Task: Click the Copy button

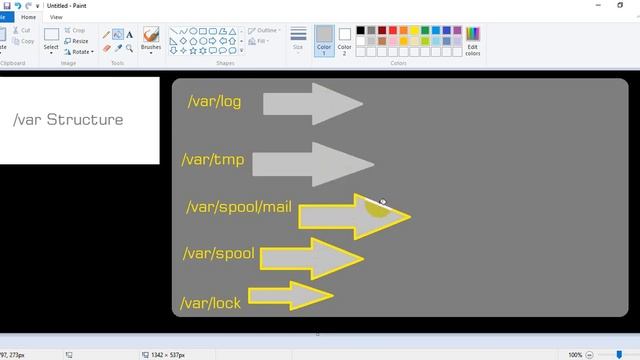Action: [x=23, y=41]
